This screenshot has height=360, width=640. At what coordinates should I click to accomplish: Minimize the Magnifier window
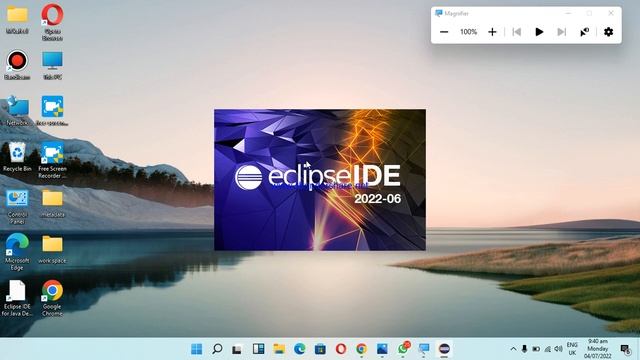pyautogui.click(x=568, y=13)
